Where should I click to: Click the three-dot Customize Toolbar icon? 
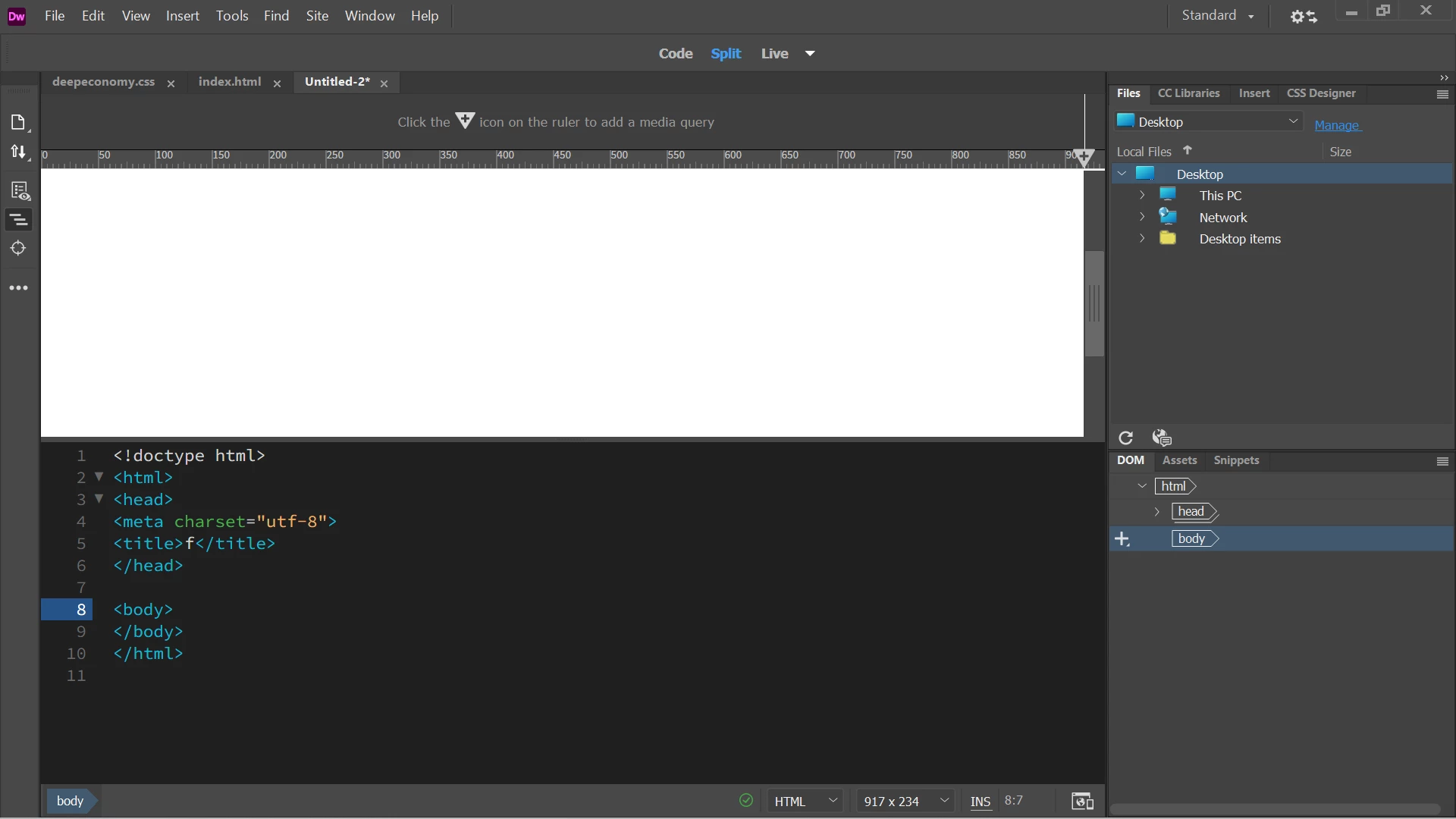[18, 287]
